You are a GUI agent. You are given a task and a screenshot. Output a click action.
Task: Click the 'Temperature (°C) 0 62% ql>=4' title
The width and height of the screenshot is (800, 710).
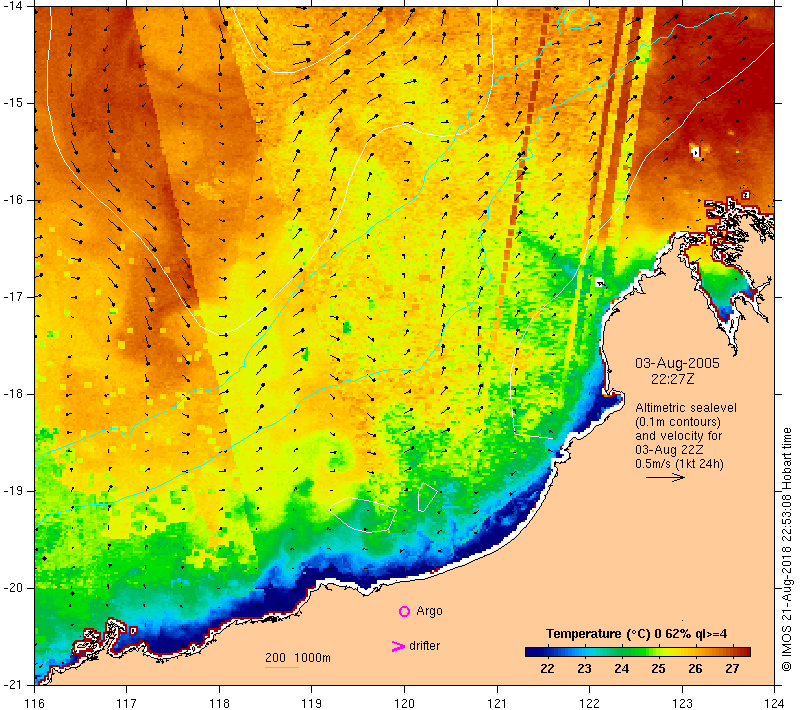[636, 633]
